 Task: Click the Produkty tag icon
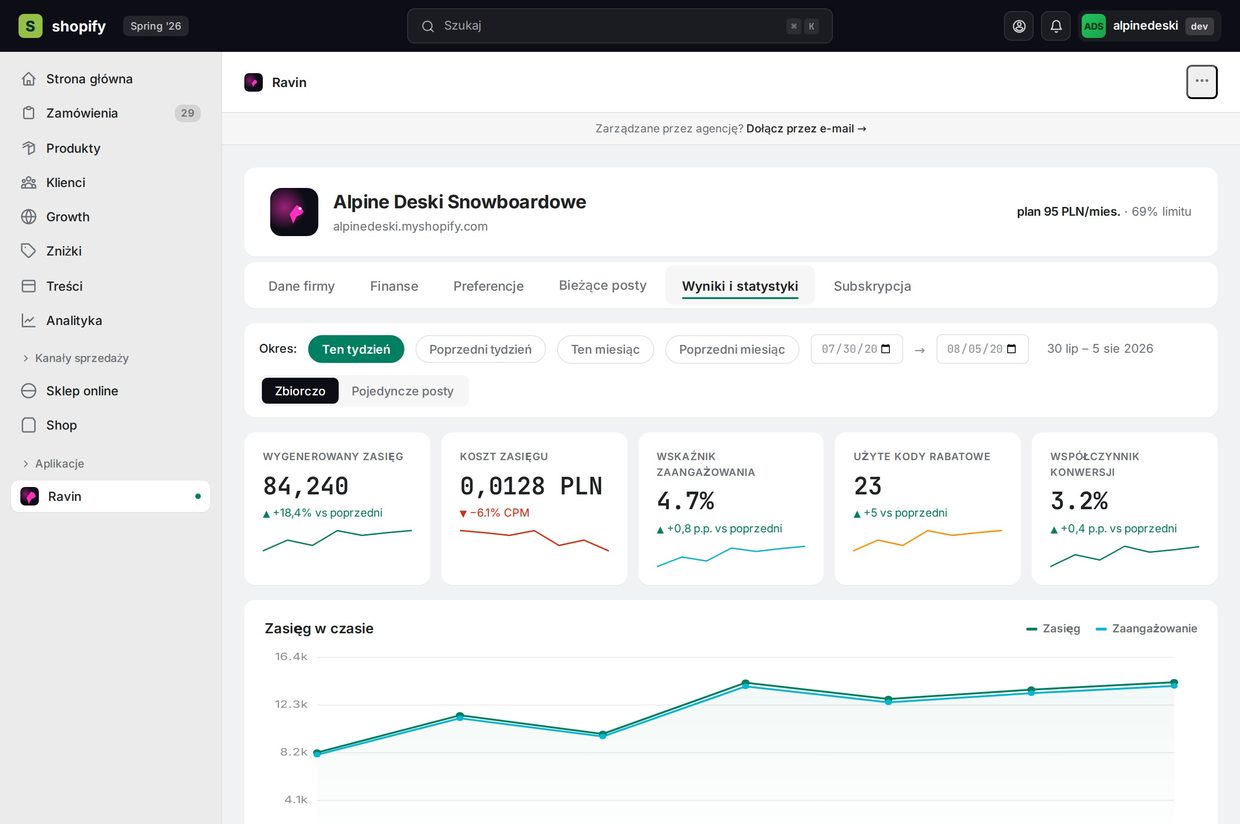29,148
